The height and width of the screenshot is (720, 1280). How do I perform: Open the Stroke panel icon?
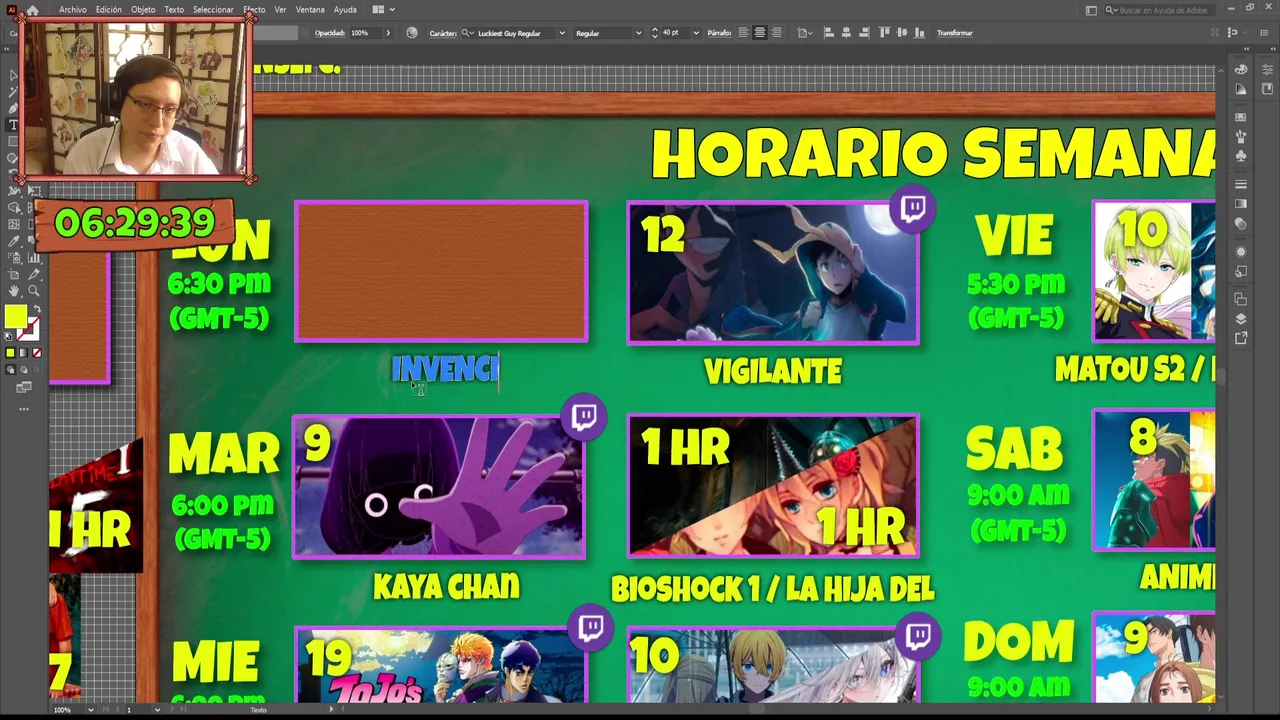pos(1240,184)
